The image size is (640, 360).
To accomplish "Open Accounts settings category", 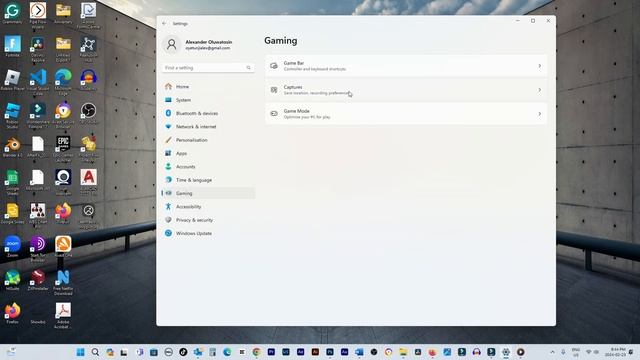I will pyautogui.click(x=209, y=167).
